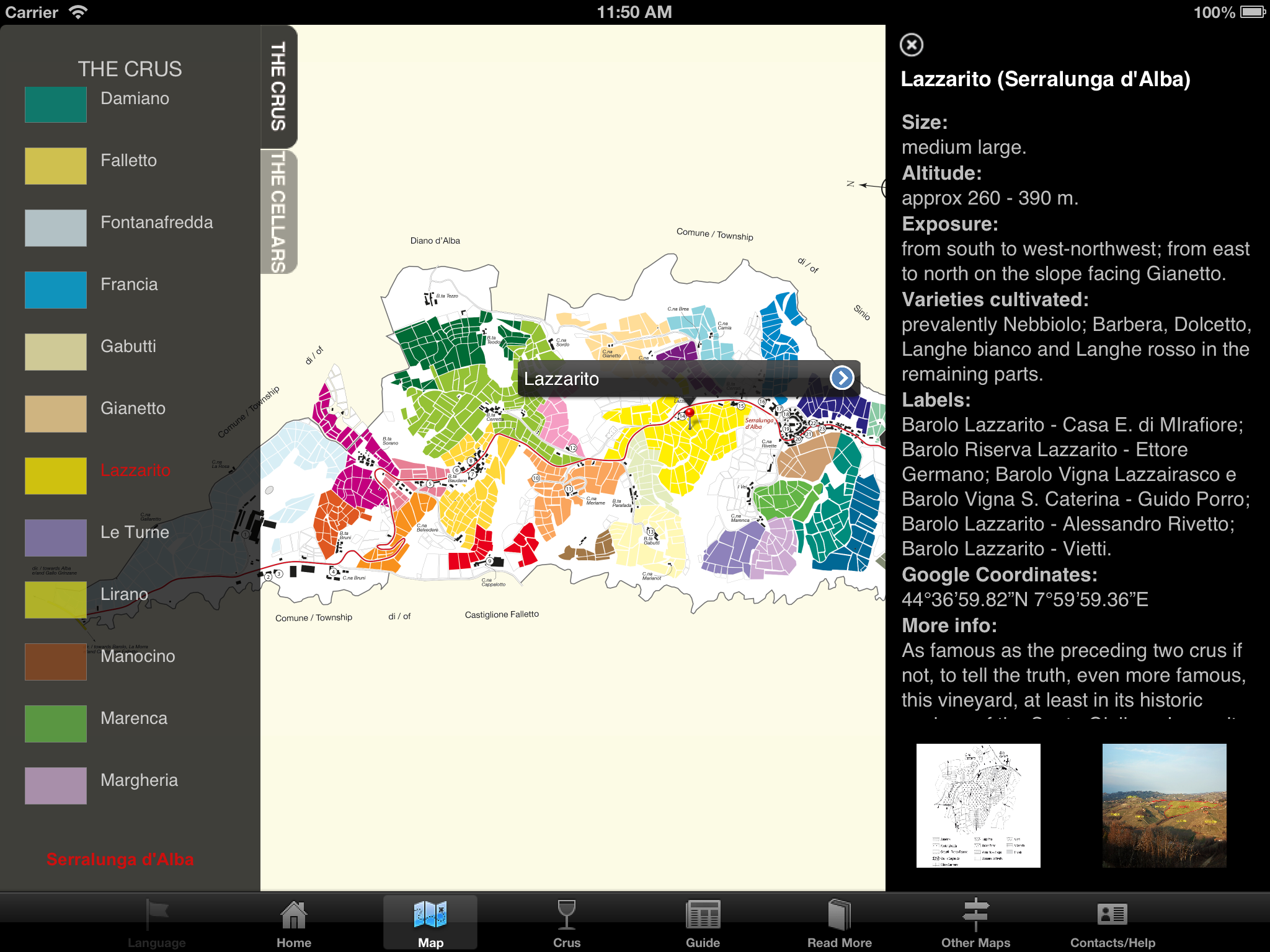Select Margheria in the crus list
Screen dimensions: 1270x952
(139, 780)
